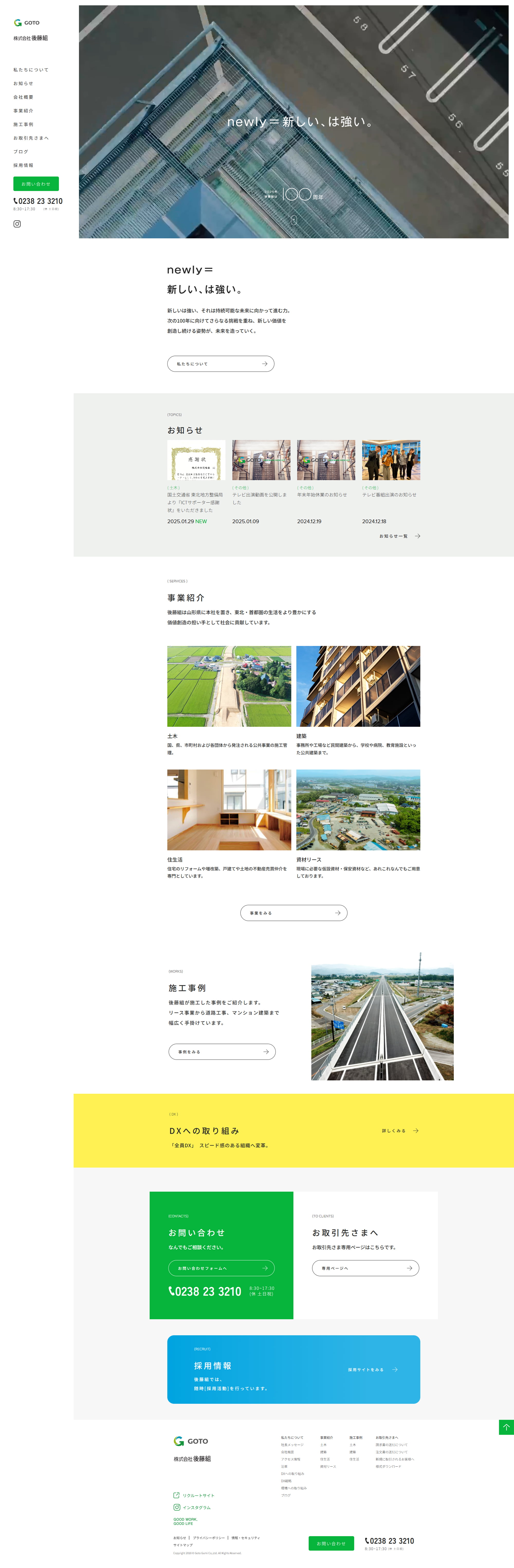Open 採用情報 from the sidebar navigation

point(23,165)
